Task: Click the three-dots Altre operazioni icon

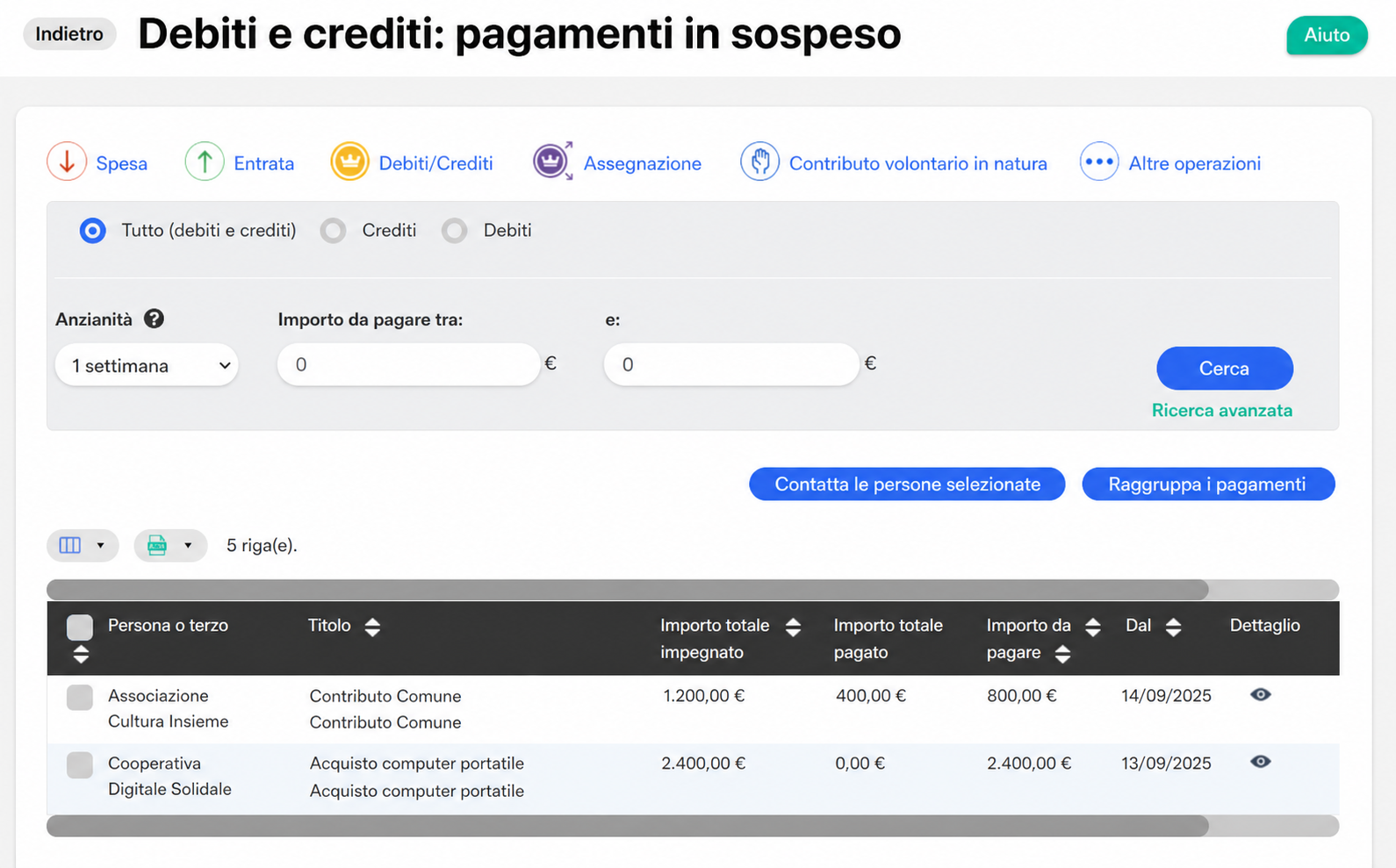Action: [x=1099, y=162]
